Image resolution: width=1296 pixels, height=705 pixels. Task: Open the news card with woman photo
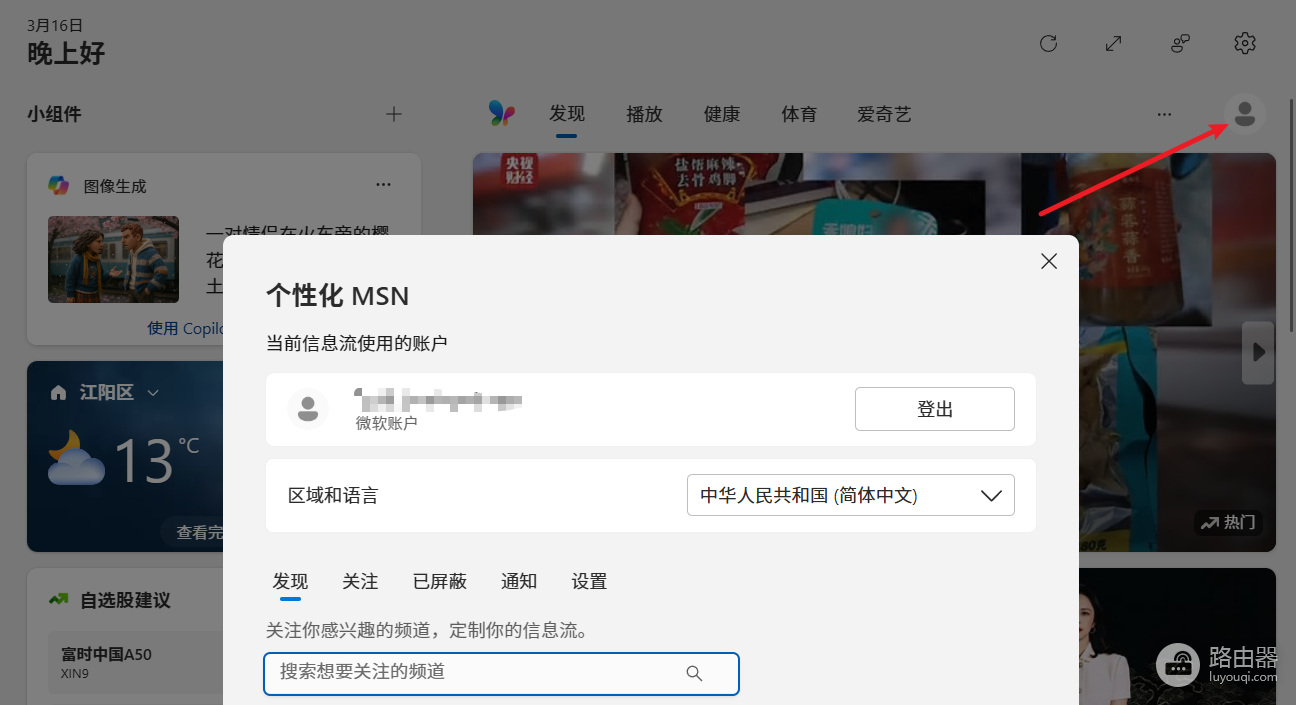coord(1178,636)
